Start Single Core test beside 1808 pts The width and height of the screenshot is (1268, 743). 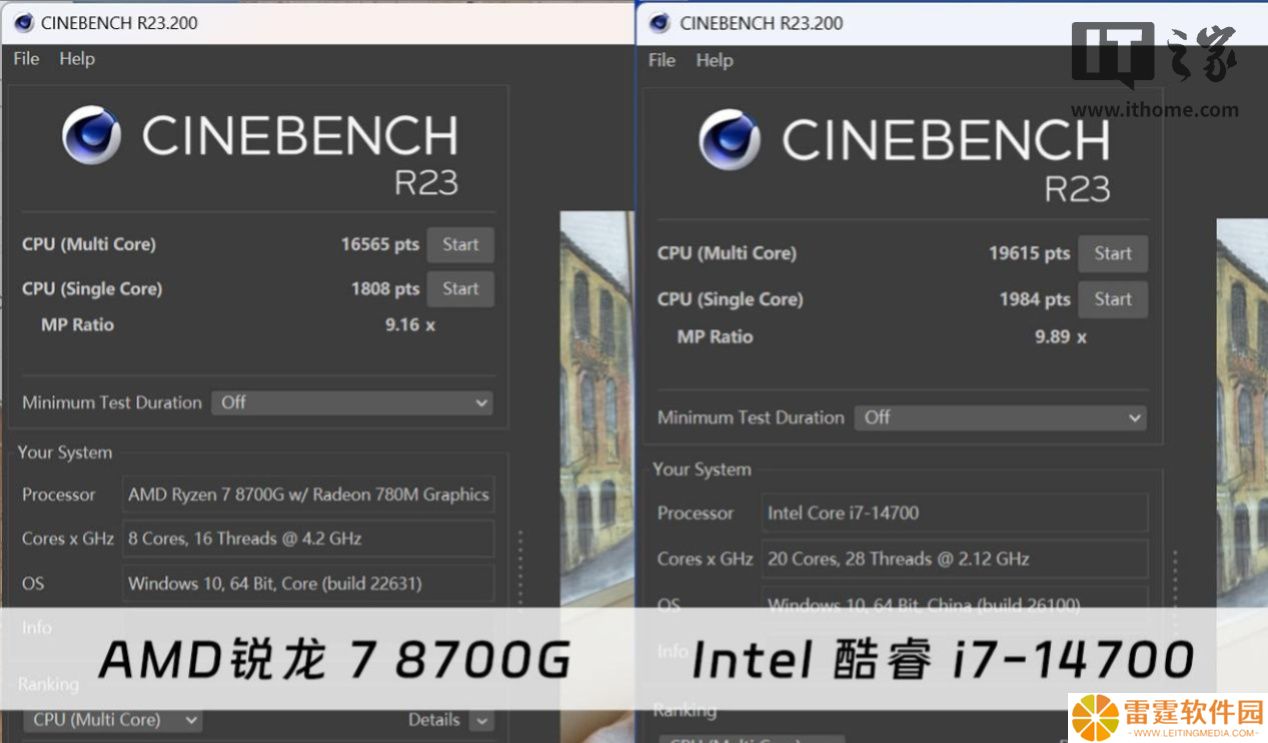460,289
